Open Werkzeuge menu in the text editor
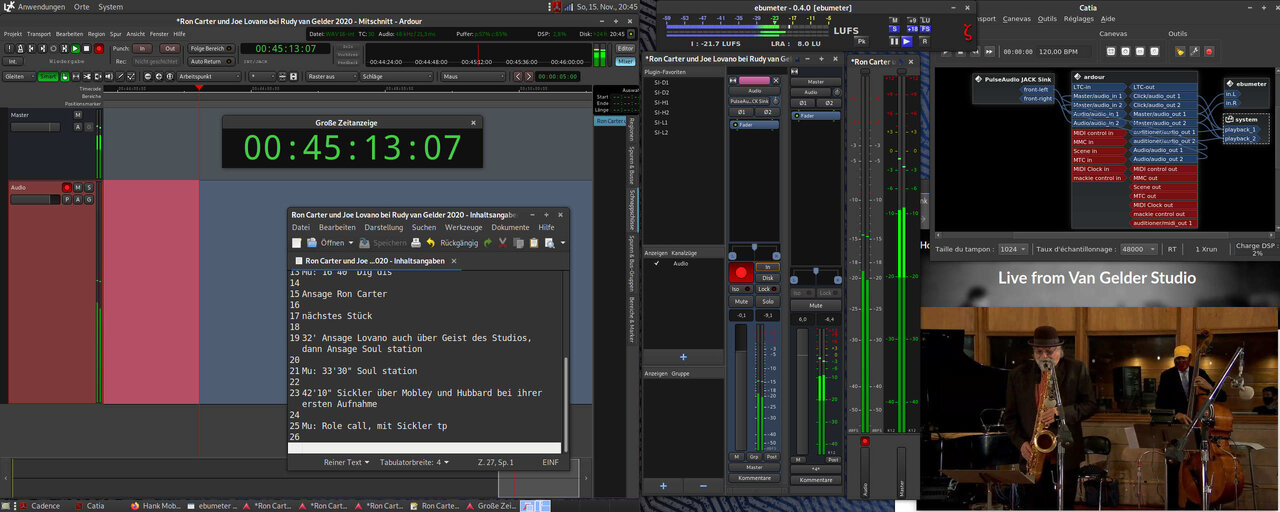 coord(463,227)
